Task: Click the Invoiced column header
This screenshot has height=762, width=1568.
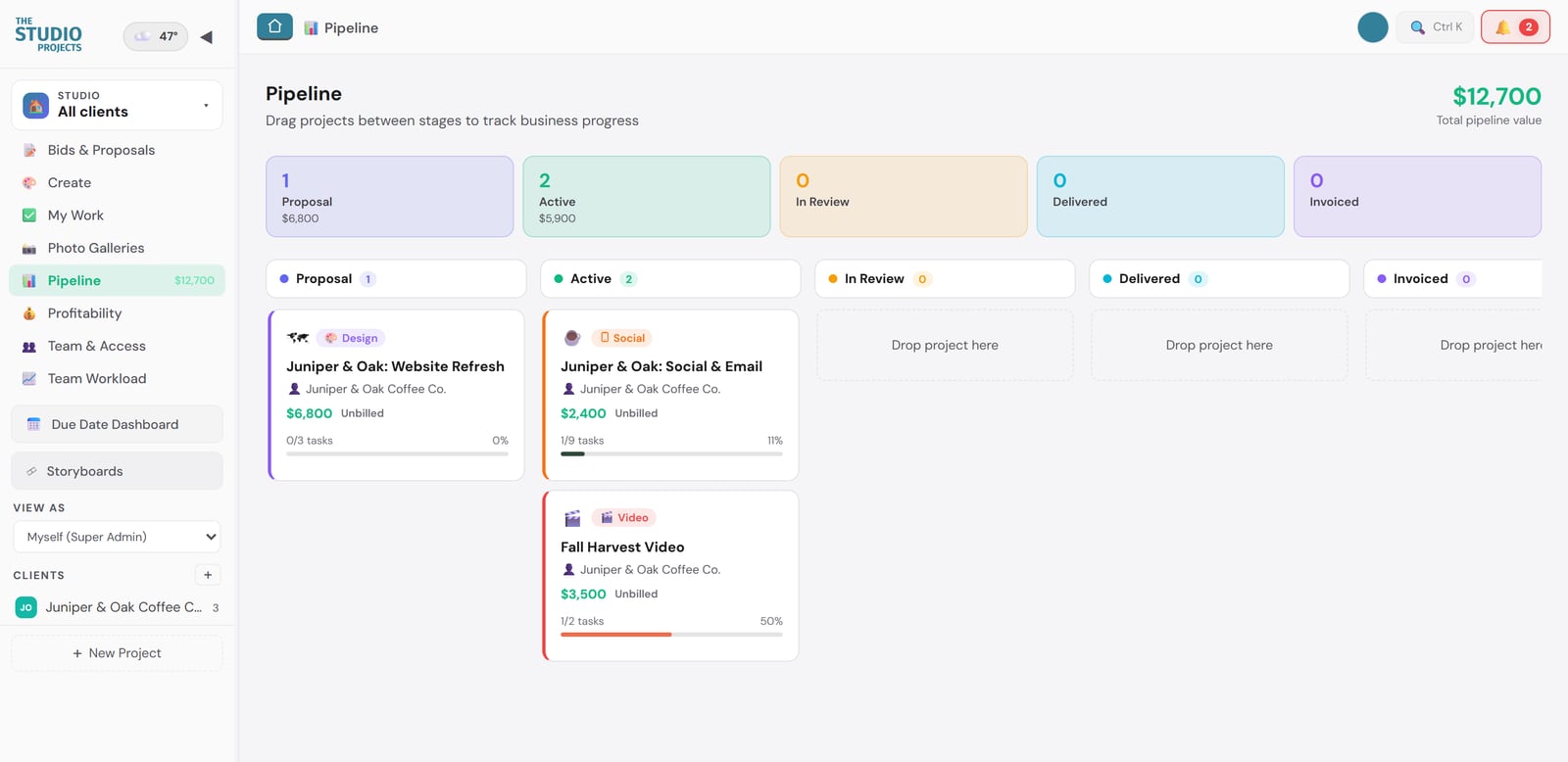Action: click(1454, 279)
